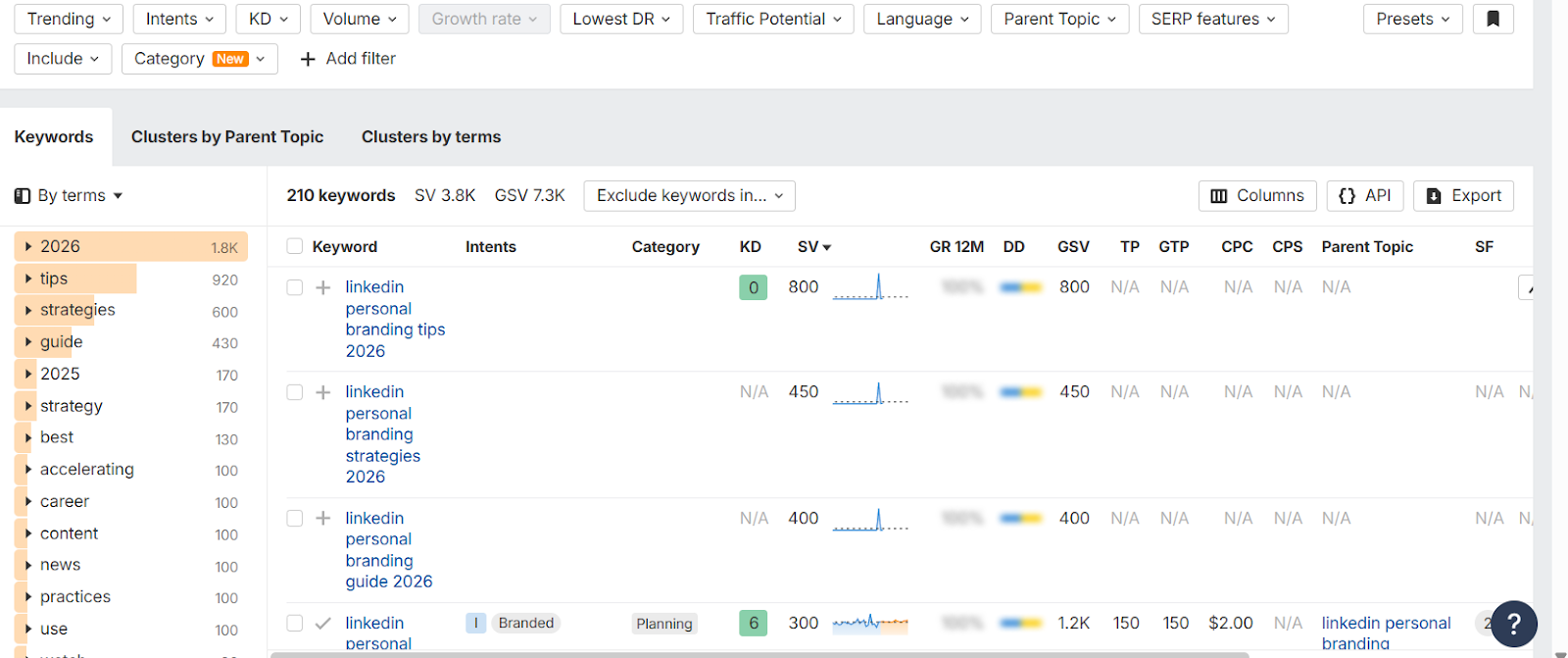
Task: Switch to Clusters by terms tab
Action: click(431, 136)
